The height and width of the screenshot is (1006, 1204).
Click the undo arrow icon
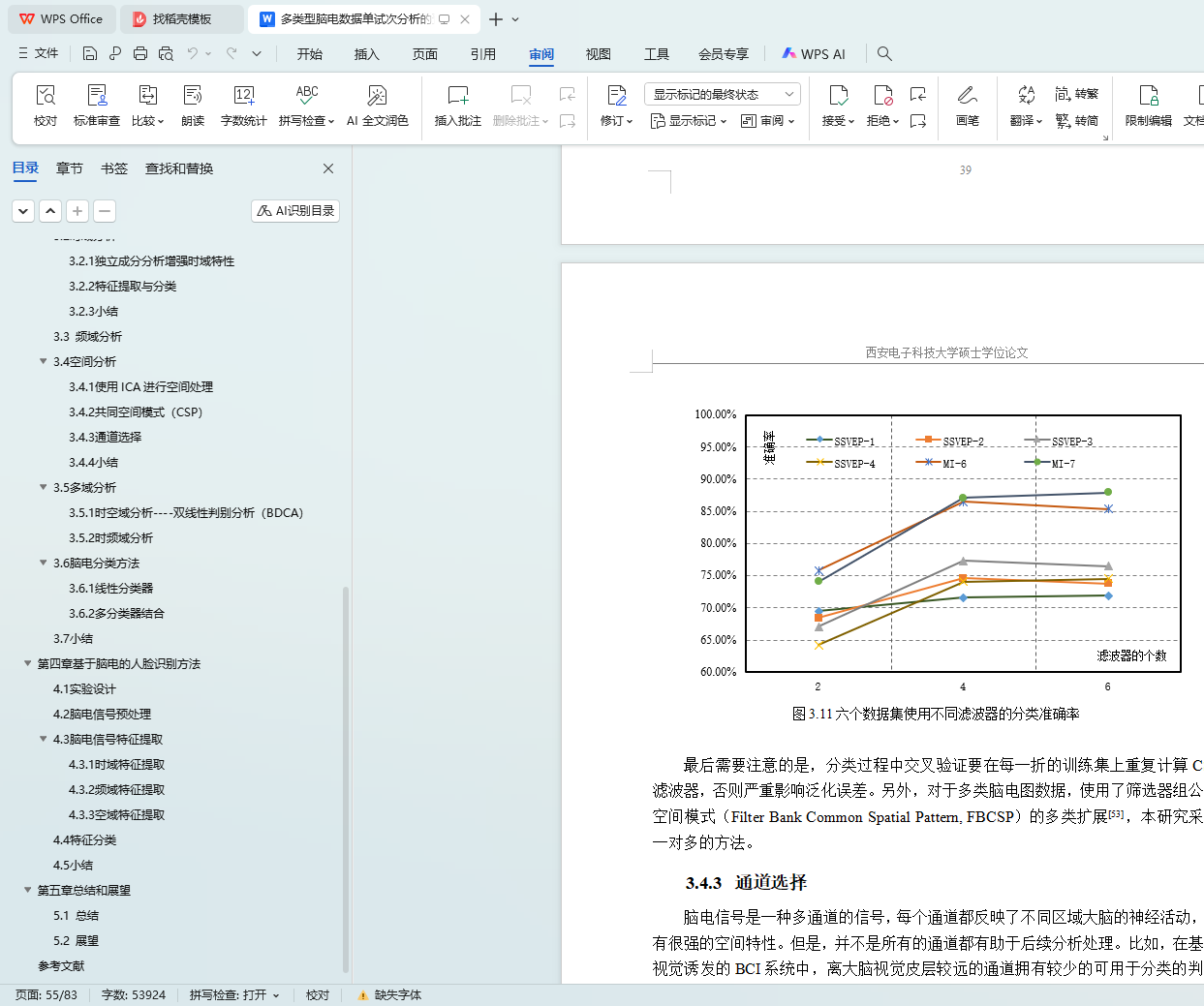(x=193, y=53)
